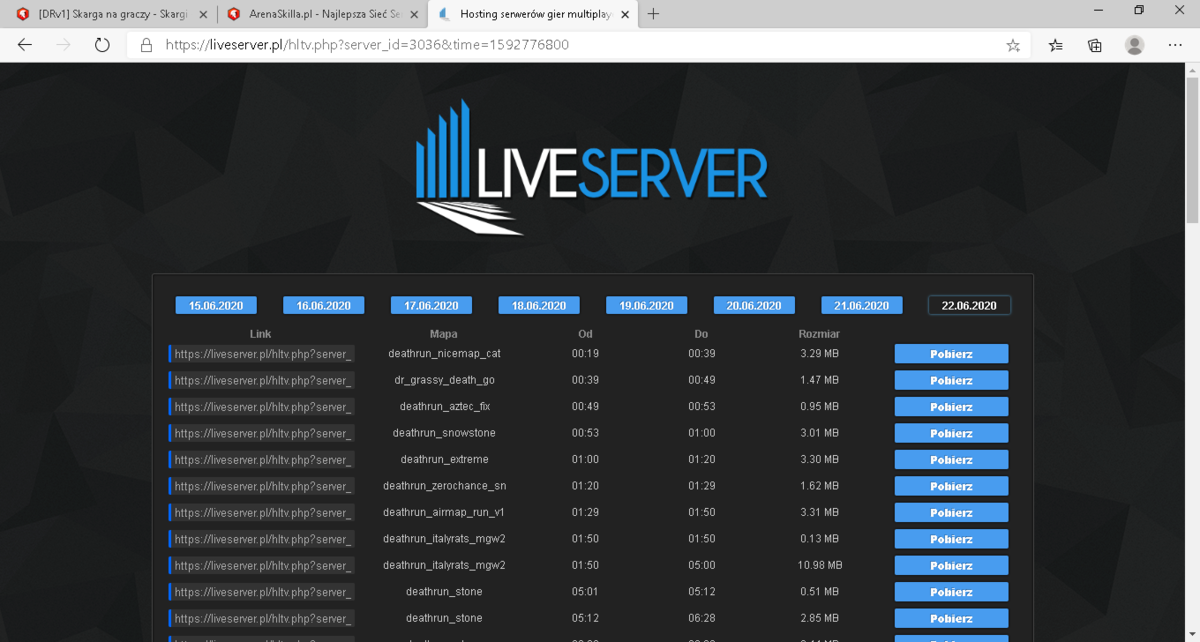Reload the page using the refresh icon

(102, 45)
